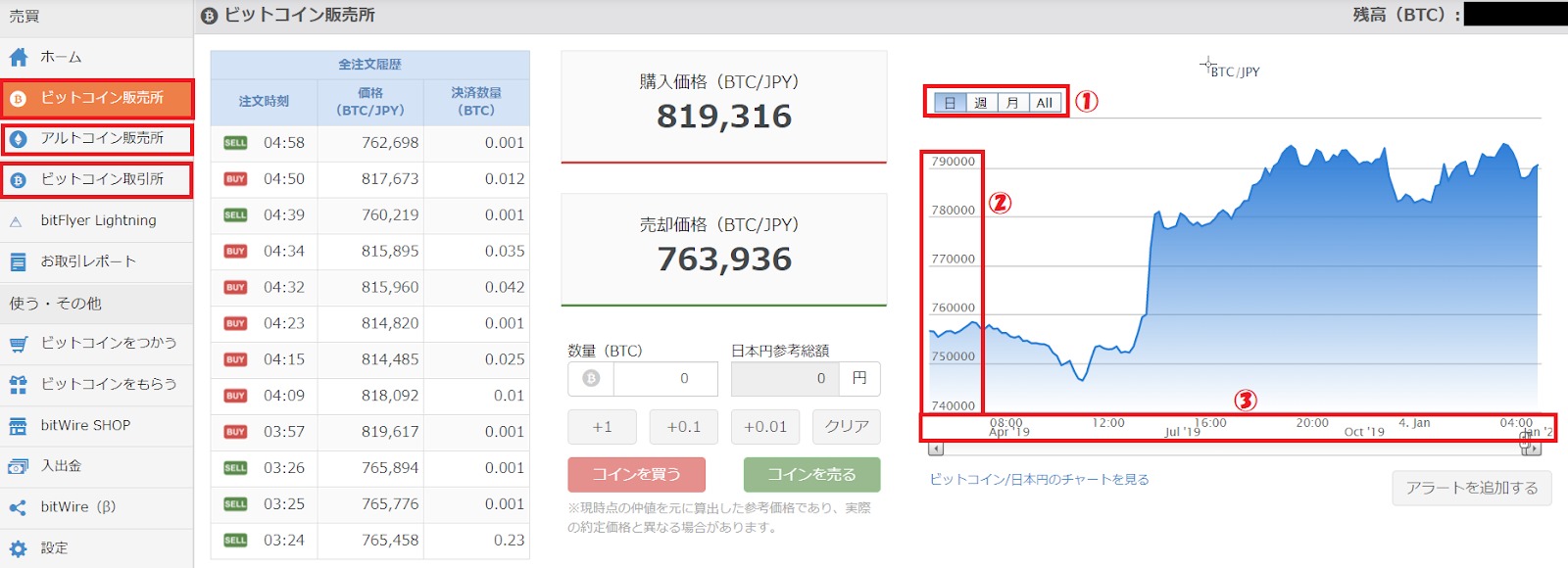Click the +0.01 quantity button
The image size is (1568, 568).
coord(765,427)
